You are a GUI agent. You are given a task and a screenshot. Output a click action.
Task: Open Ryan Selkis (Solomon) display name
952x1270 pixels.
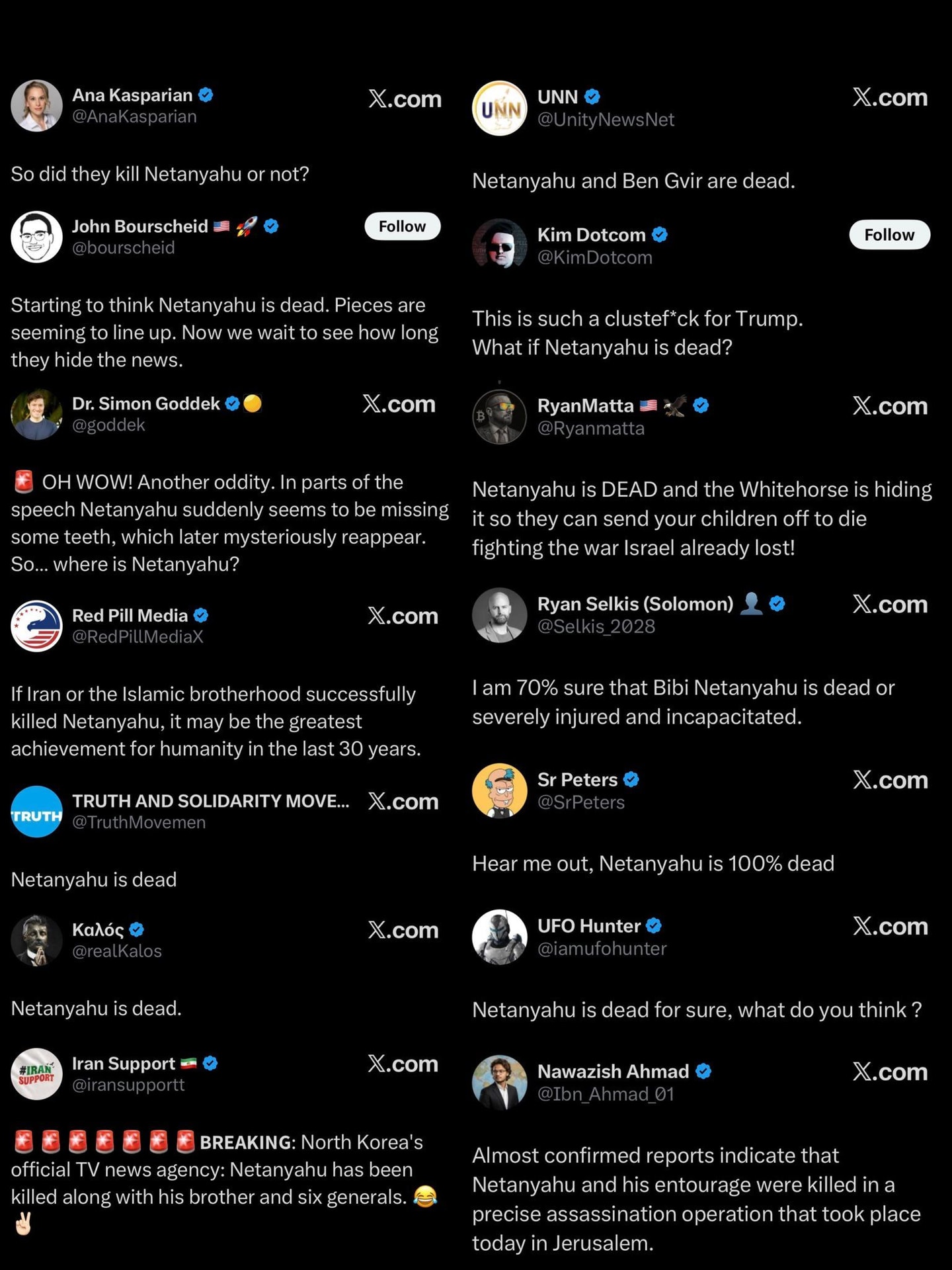pos(635,604)
